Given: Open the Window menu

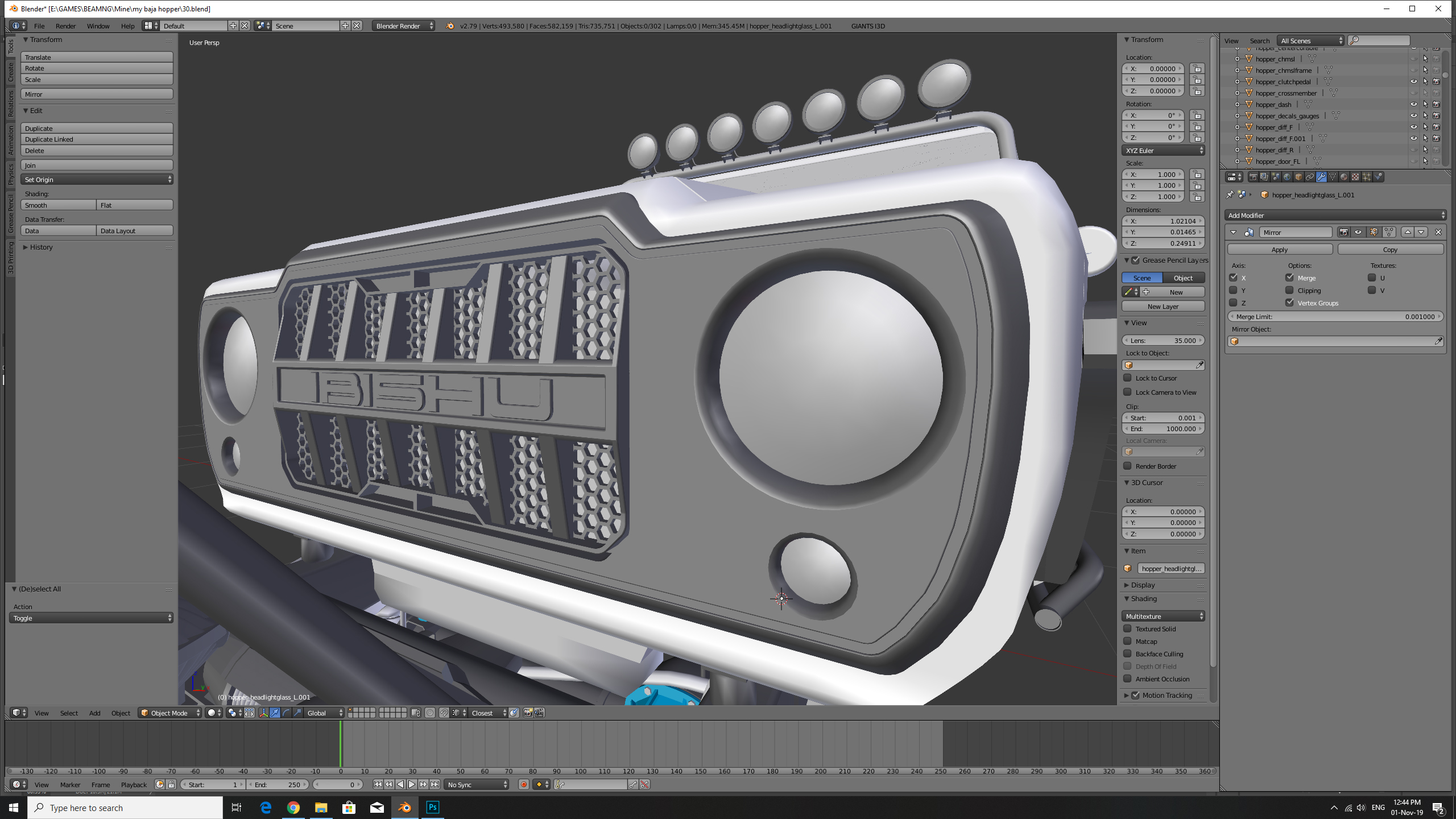Looking at the screenshot, I should pos(98,26).
